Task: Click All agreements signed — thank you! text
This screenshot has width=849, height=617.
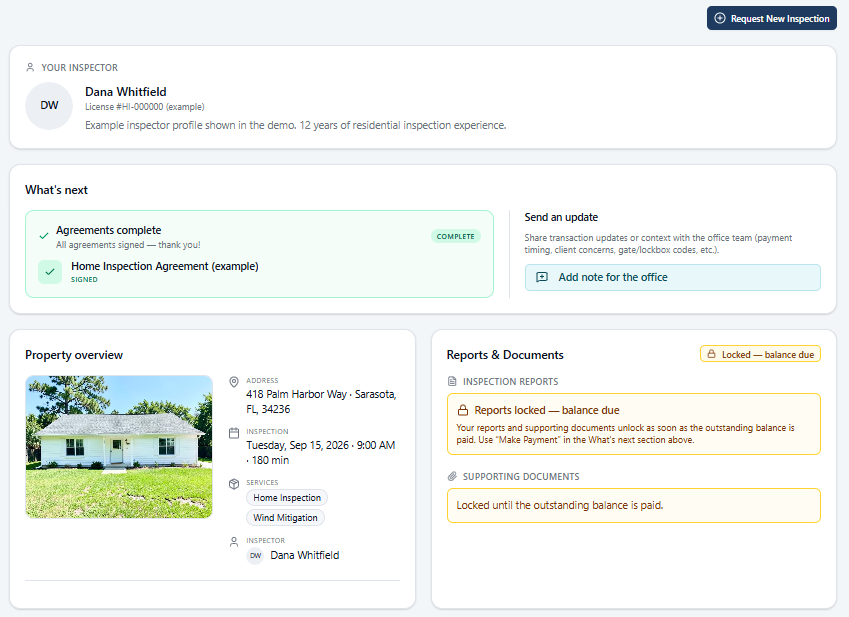Action: pos(128,245)
